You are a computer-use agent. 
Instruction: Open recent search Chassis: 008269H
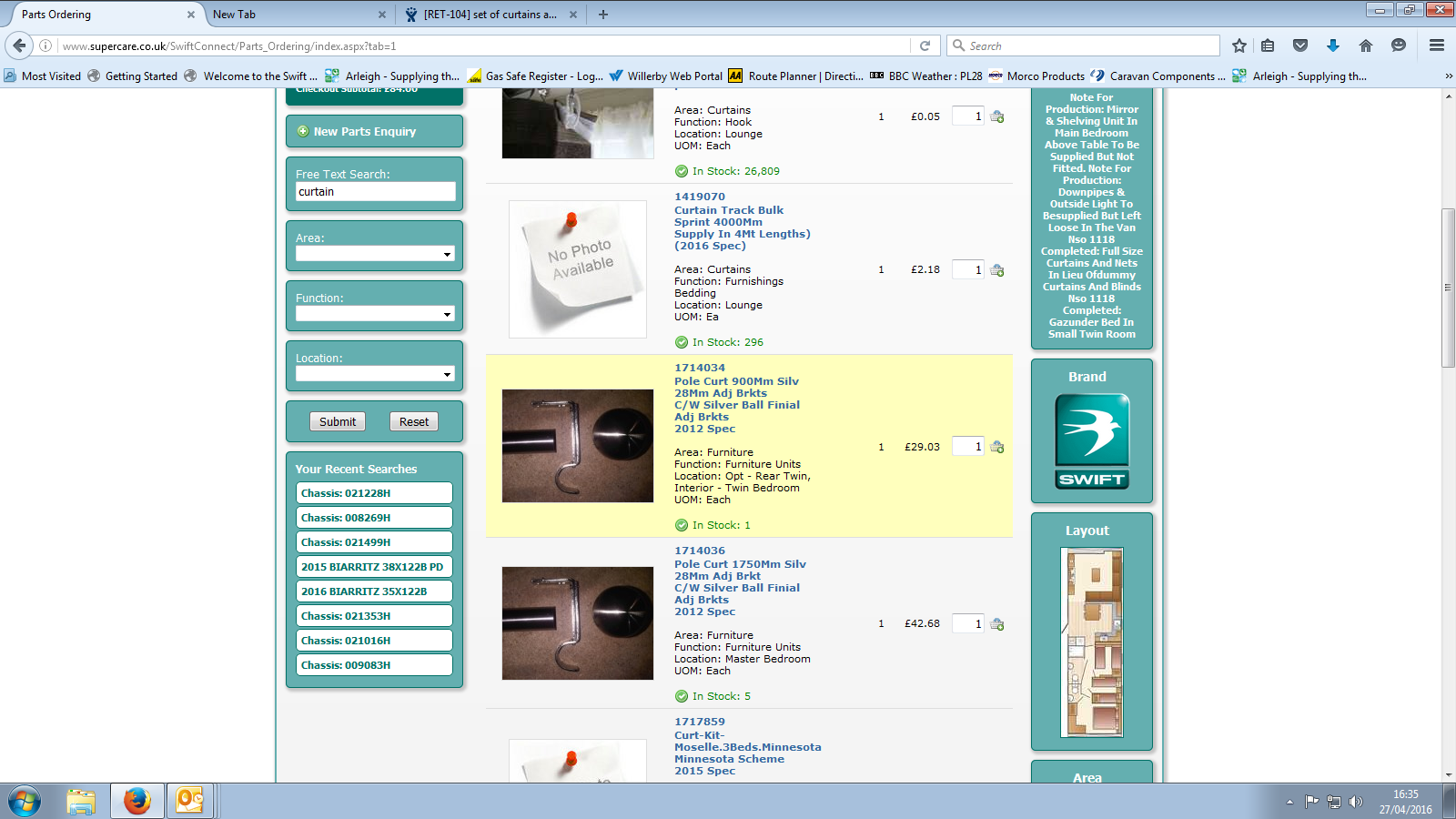pos(374,518)
